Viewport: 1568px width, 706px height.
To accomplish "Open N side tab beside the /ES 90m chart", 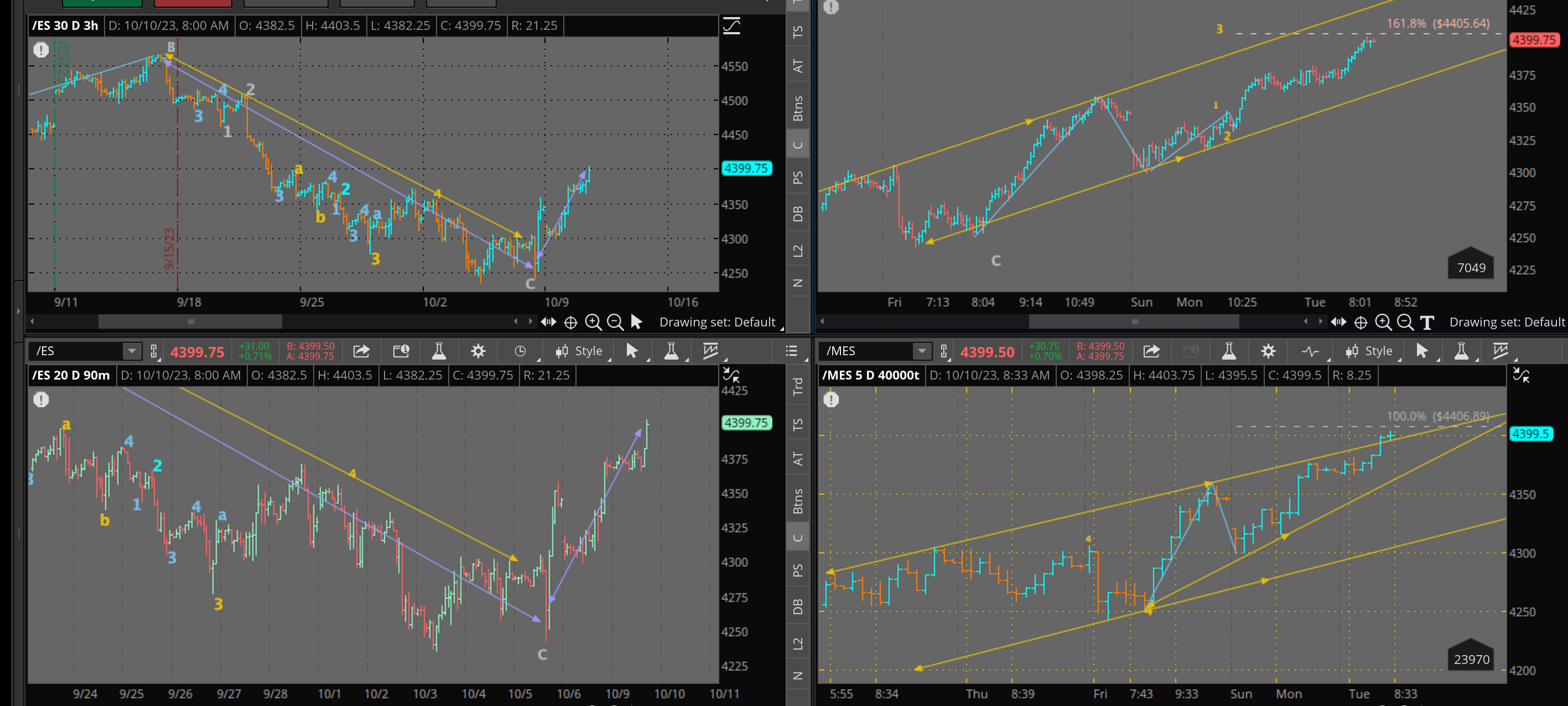I will 798,676.
